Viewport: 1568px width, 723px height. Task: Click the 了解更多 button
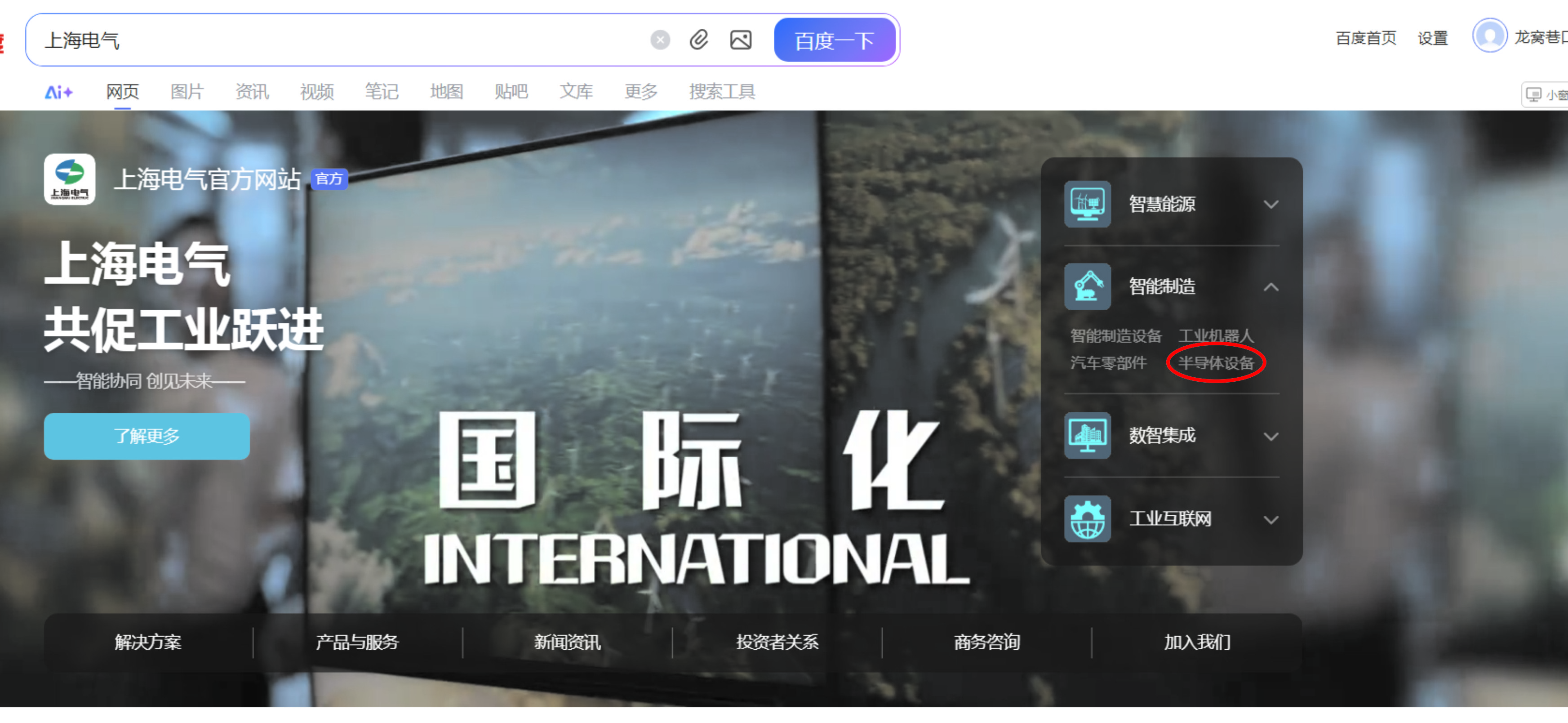coord(147,436)
